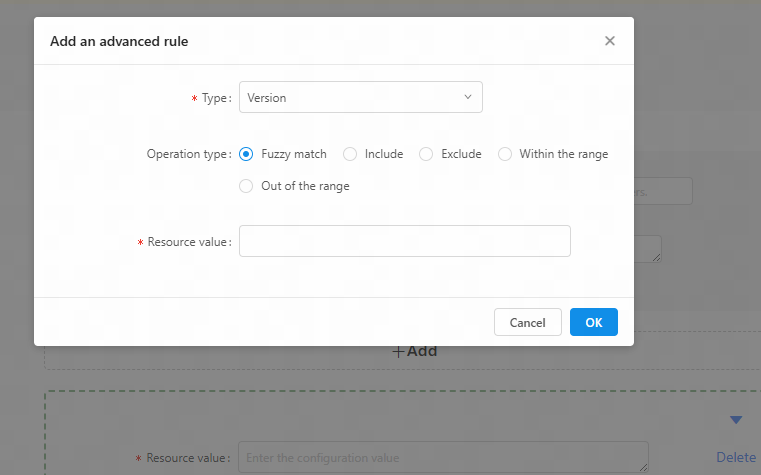Image resolution: width=761 pixels, height=475 pixels.
Task: Pick the Exclude radio button
Action: pyautogui.click(x=426, y=154)
